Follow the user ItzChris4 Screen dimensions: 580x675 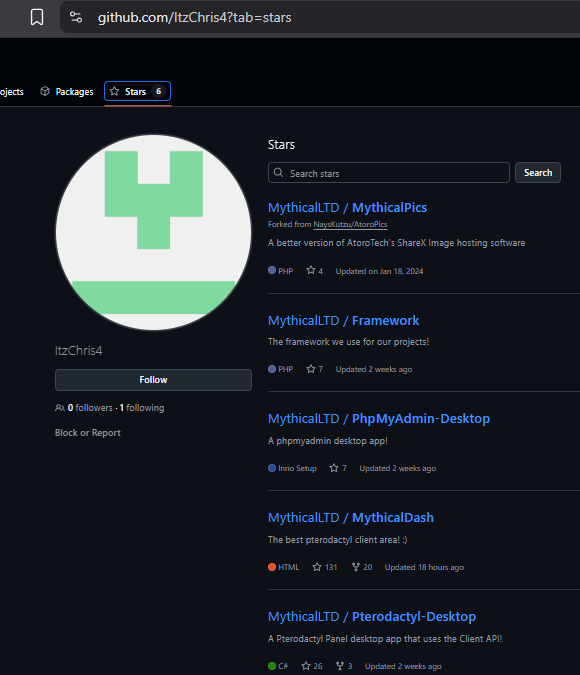(153, 380)
